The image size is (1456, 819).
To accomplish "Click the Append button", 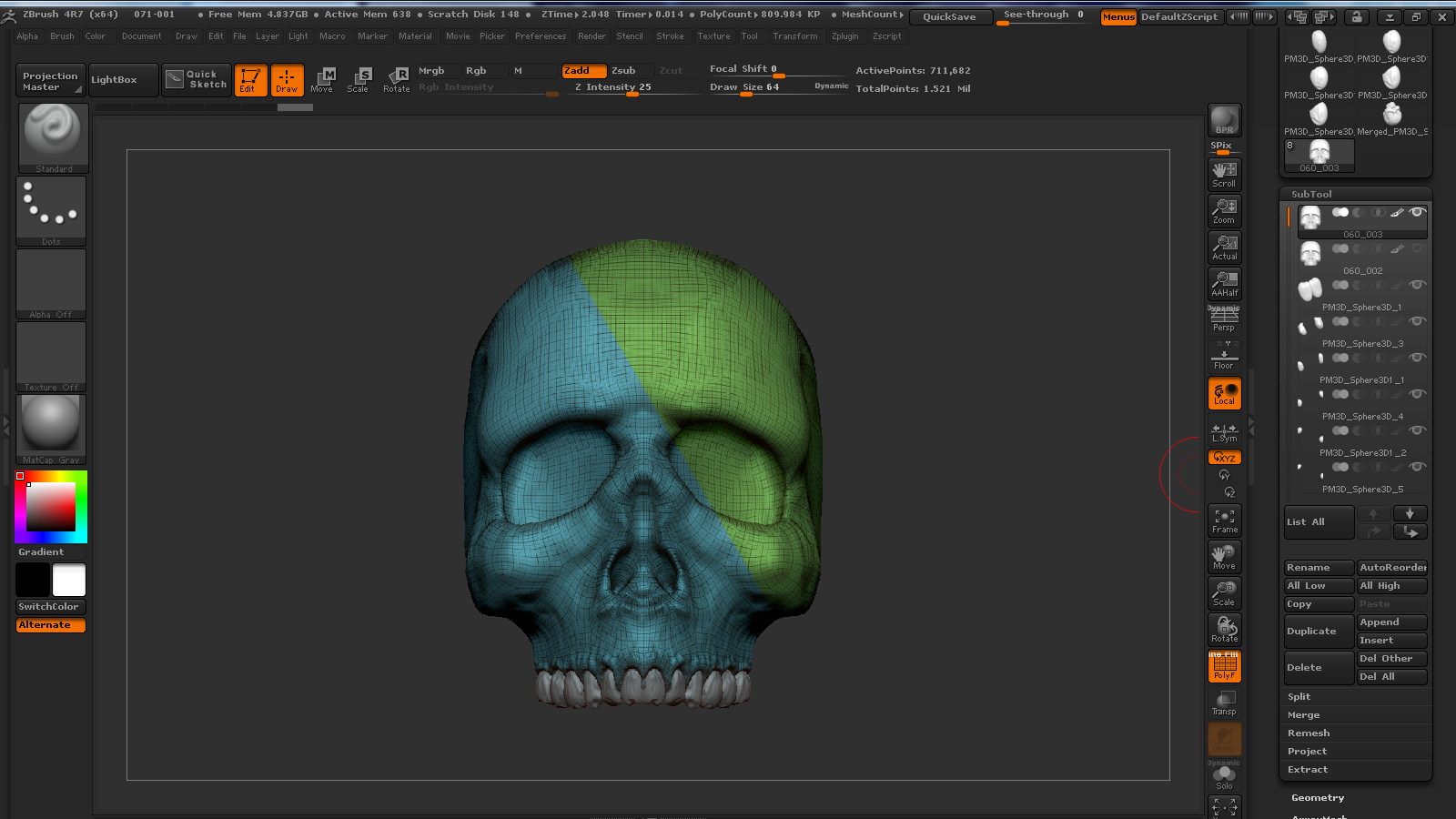I will click(1392, 622).
